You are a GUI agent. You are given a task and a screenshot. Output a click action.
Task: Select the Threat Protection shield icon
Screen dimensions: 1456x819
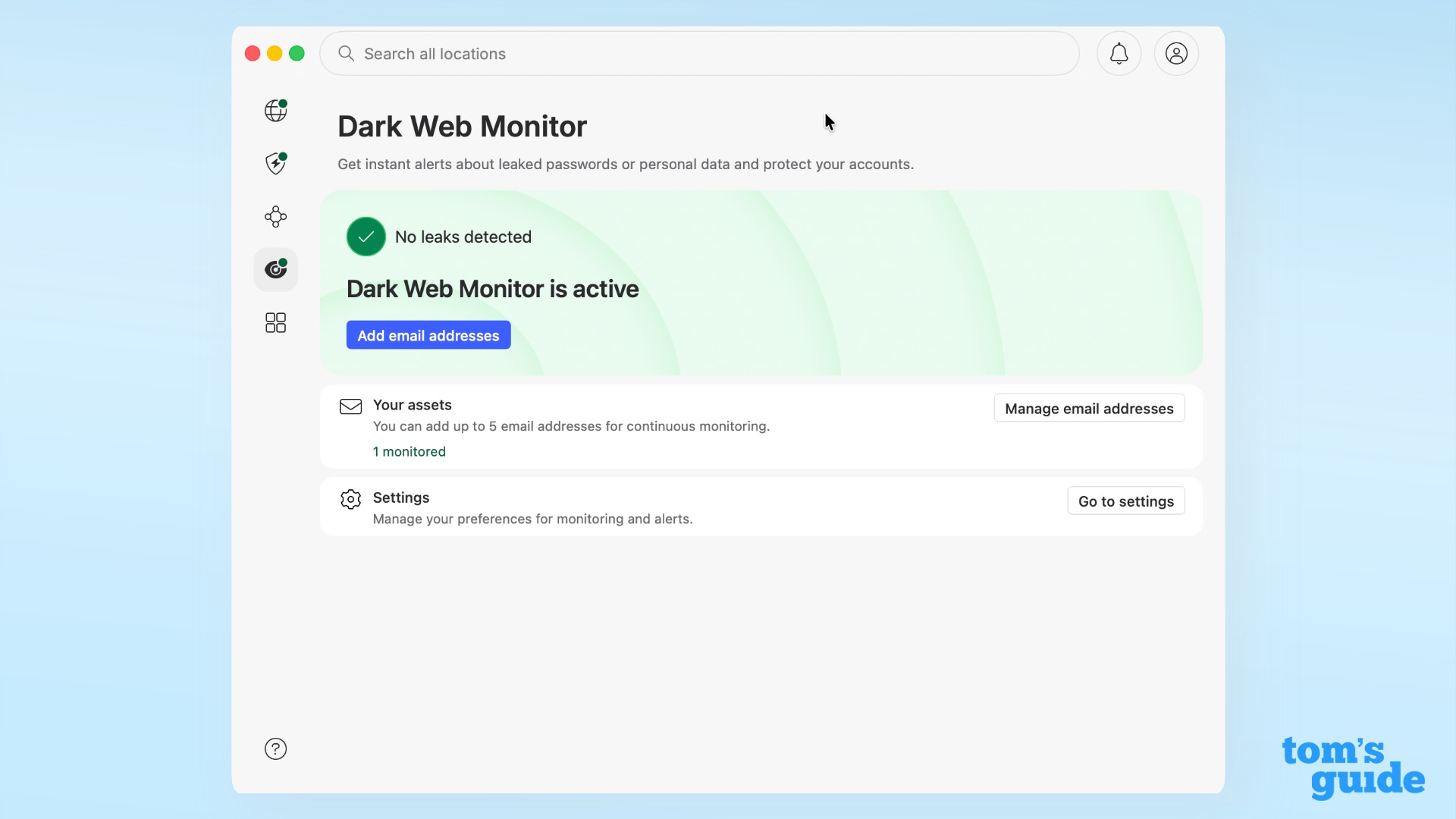tap(275, 163)
